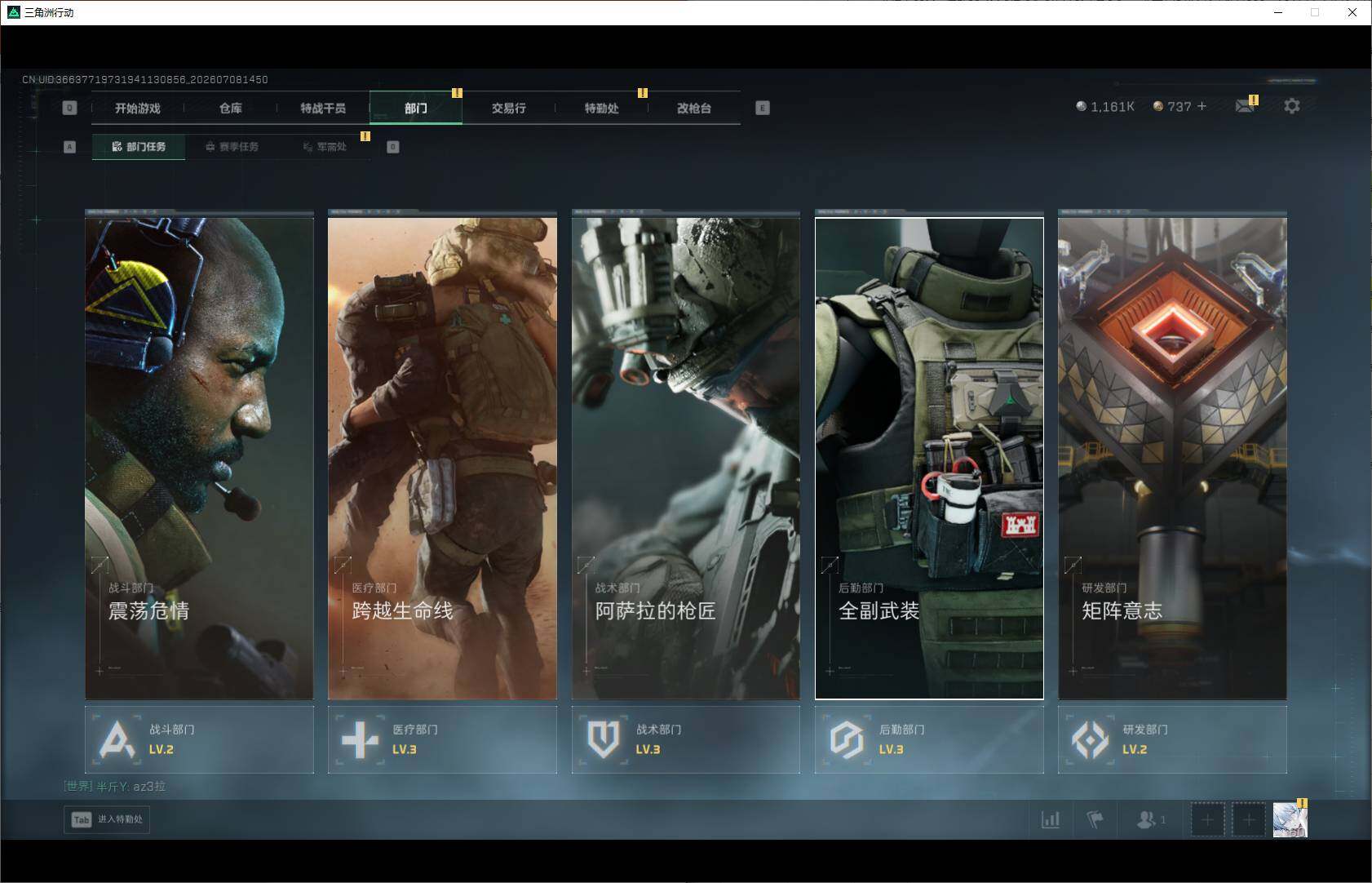Click the player avatar thumbnail
The width and height of the screenshot is (1372, 883).
pos(1290,819)
